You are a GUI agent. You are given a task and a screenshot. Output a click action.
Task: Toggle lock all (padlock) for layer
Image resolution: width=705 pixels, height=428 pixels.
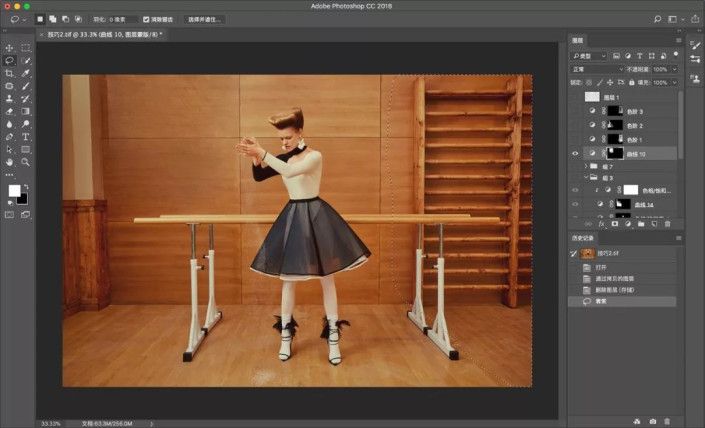coord(632,83)
